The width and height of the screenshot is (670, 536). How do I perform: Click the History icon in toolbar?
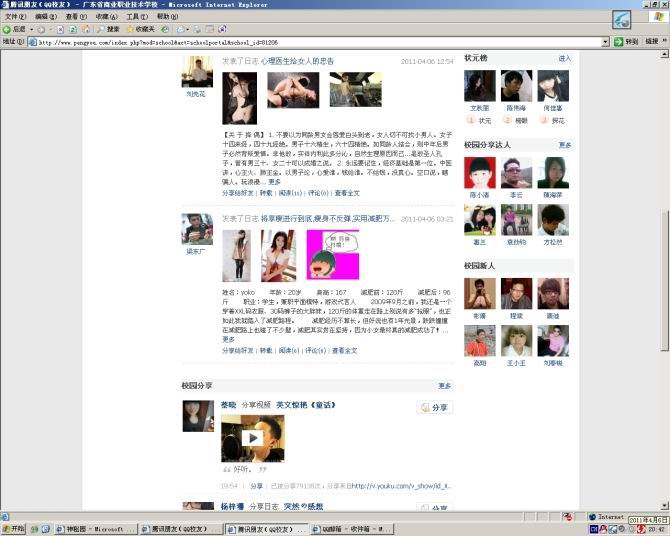point(165,29)
